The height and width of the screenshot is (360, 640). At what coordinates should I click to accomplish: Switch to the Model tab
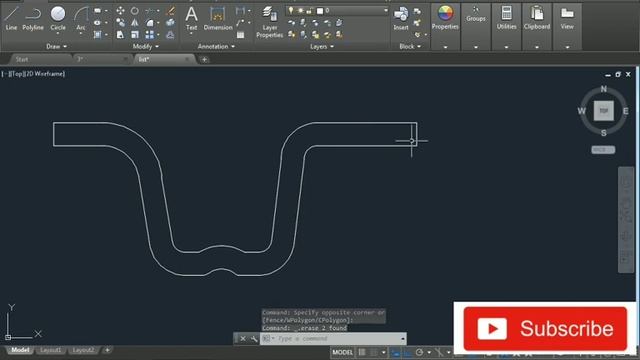click(x=20, y=350)
